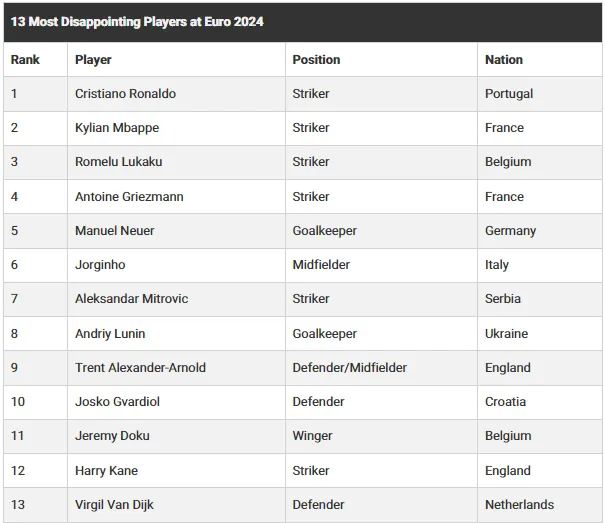Click Antoine Griezmann's name
605x523 pixels.
tap(129, 197)
